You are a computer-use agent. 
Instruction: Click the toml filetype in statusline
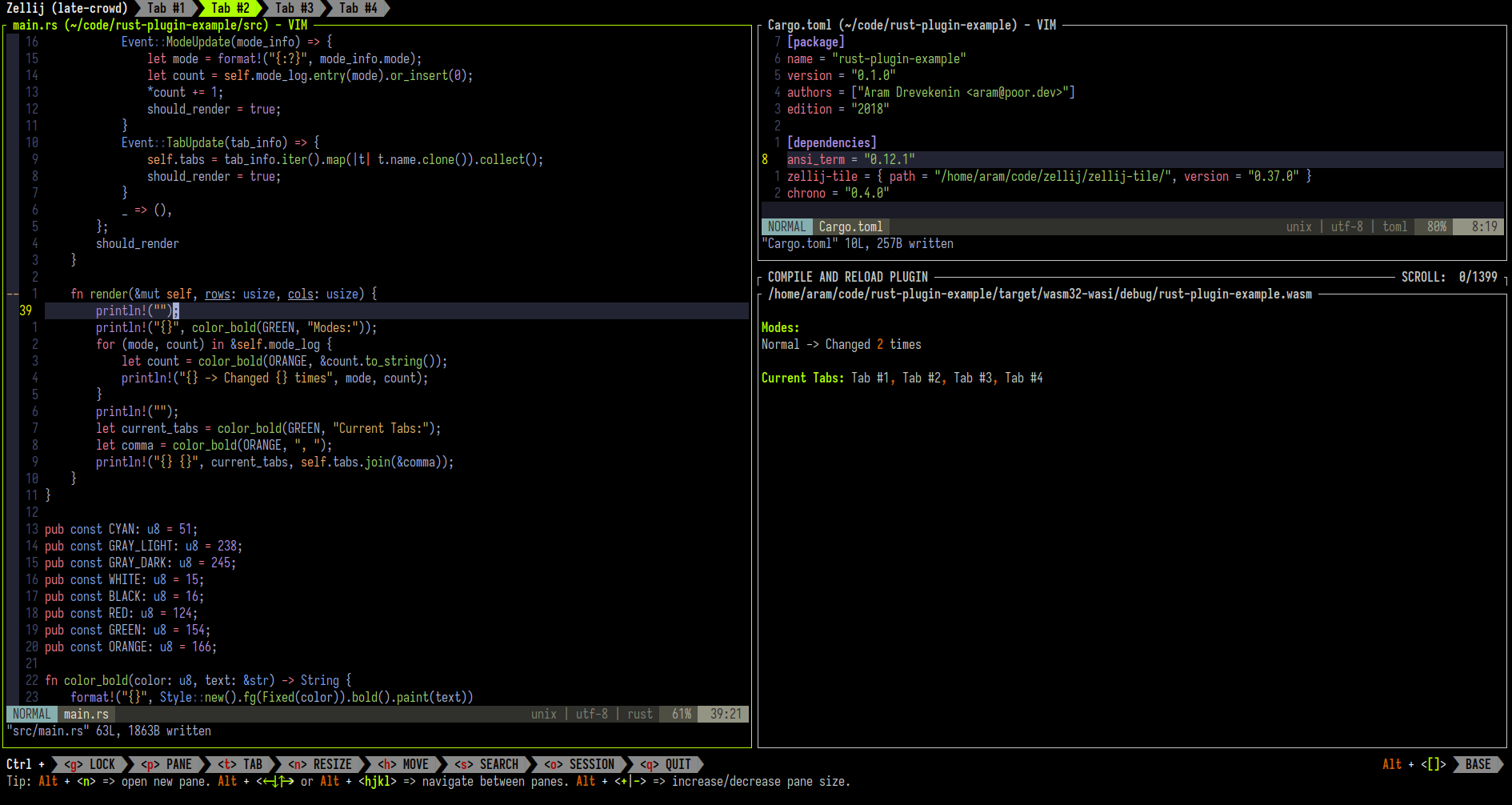coord(1395,226)
